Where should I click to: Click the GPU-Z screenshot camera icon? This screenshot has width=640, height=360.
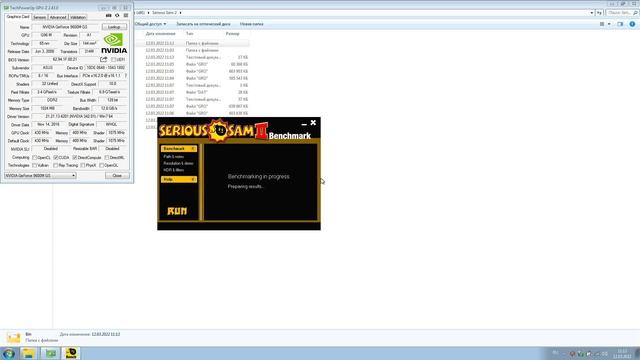point(109,16)
